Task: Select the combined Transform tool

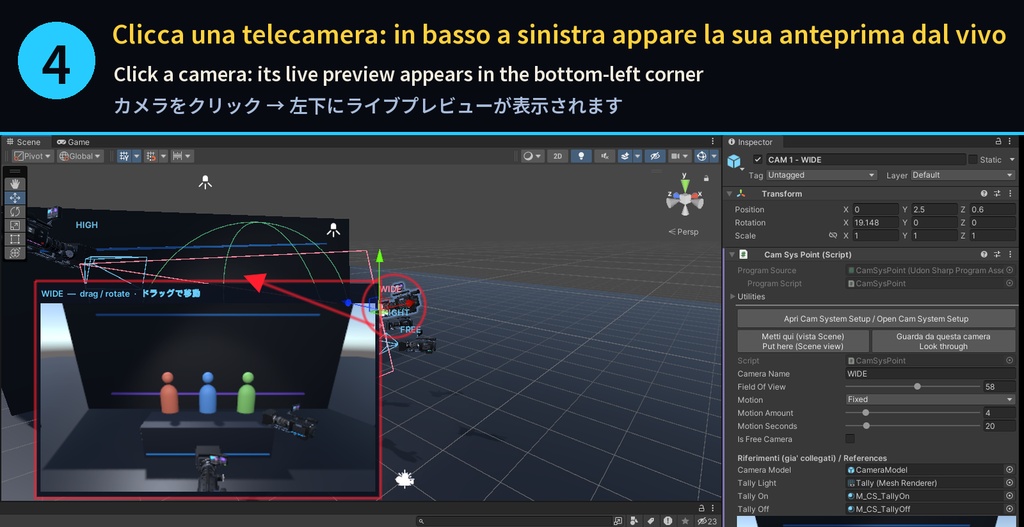Action: point(14,253)
